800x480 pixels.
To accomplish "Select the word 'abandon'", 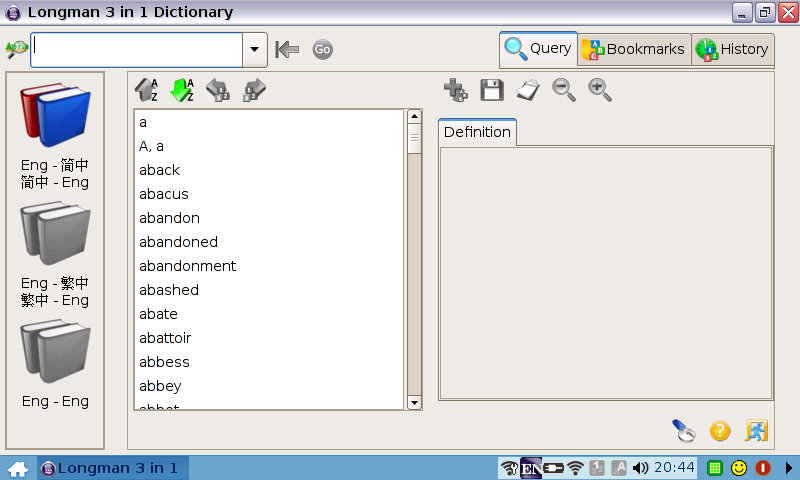I will [269, 218].
